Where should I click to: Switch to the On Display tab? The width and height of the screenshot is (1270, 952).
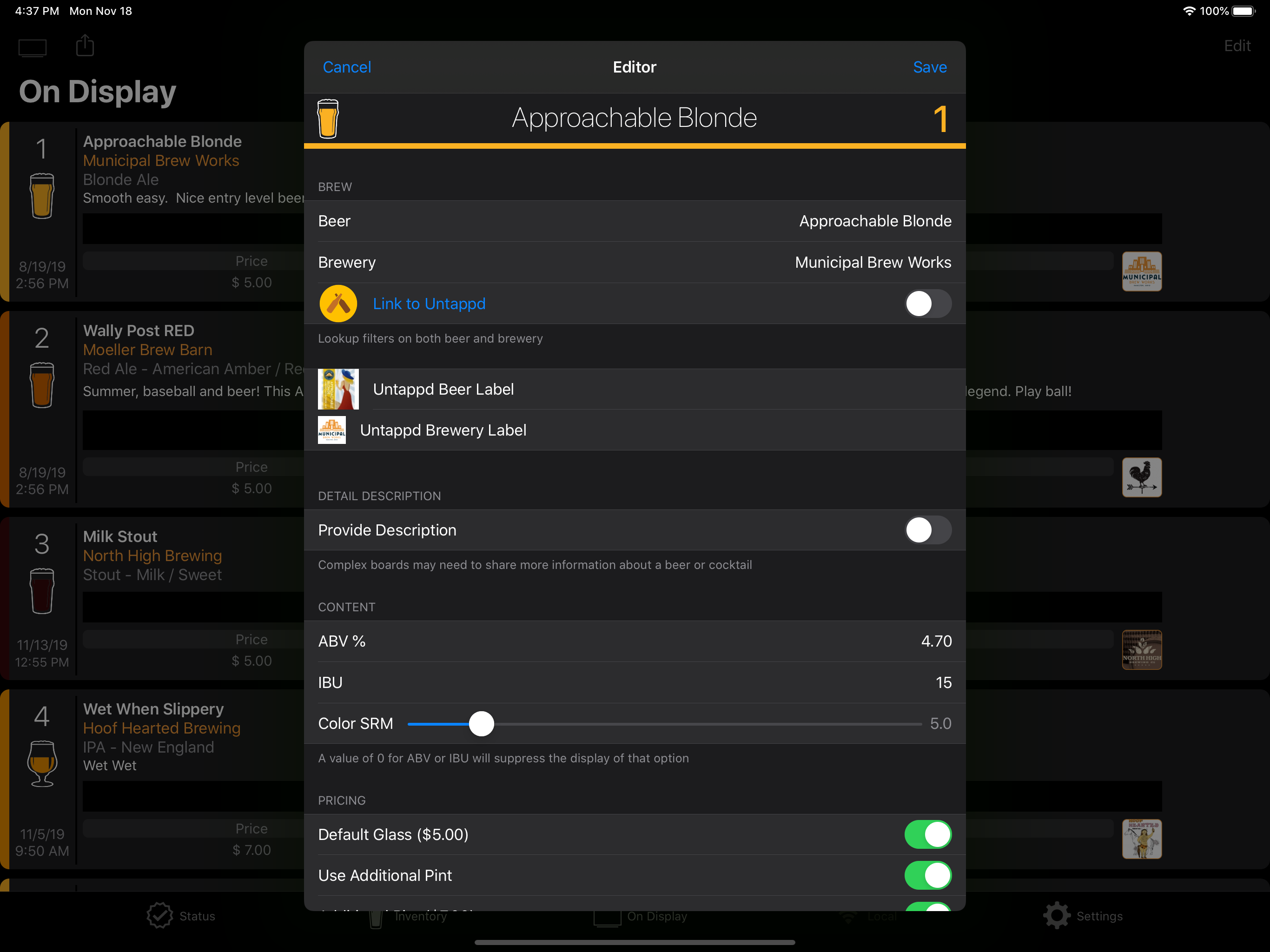pyautogui.click(x=641, y=917)
